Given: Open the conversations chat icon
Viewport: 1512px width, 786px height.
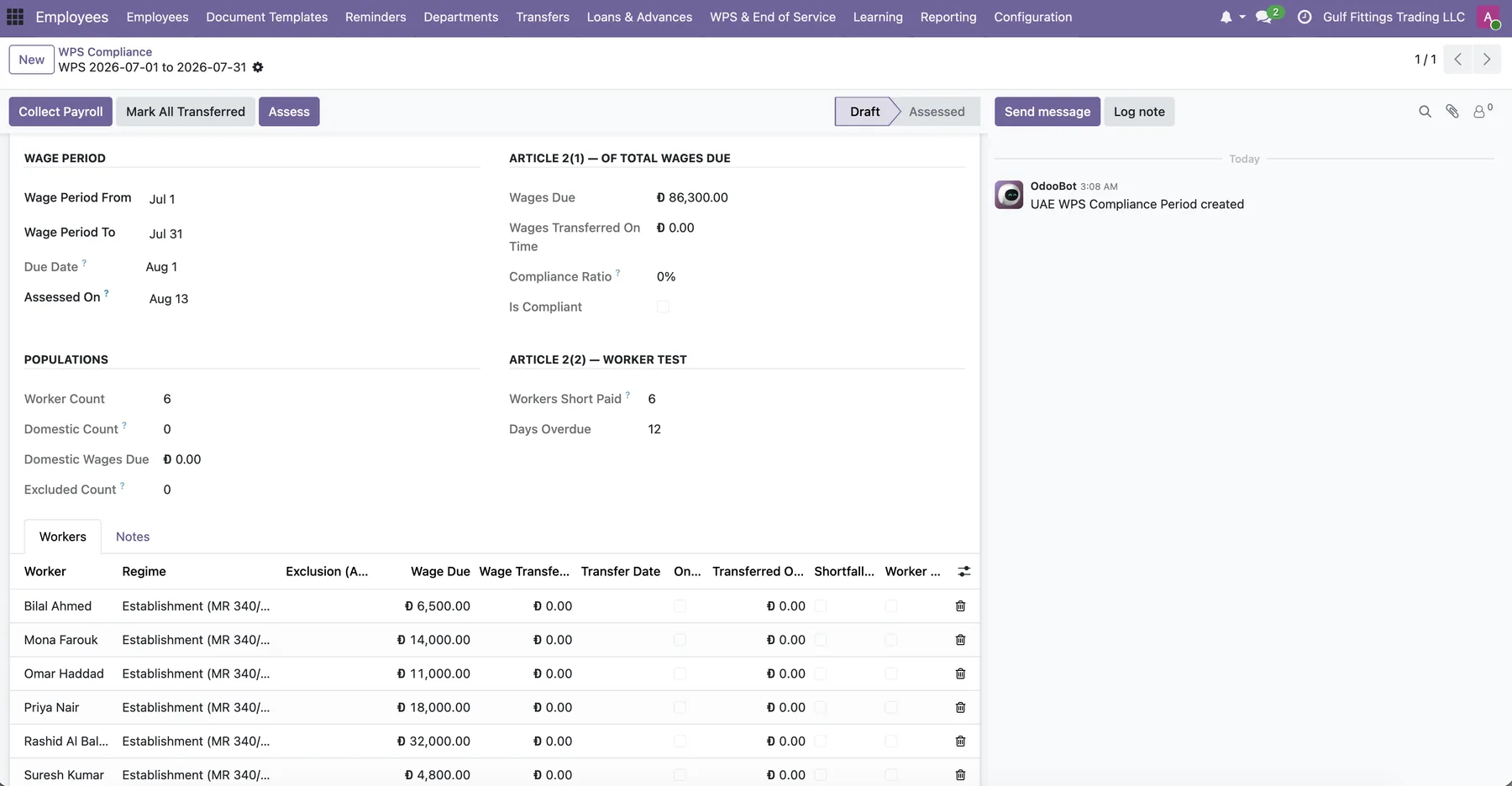Looking at the screenshot, I should pyautogui.click(x=1263, y=17).
